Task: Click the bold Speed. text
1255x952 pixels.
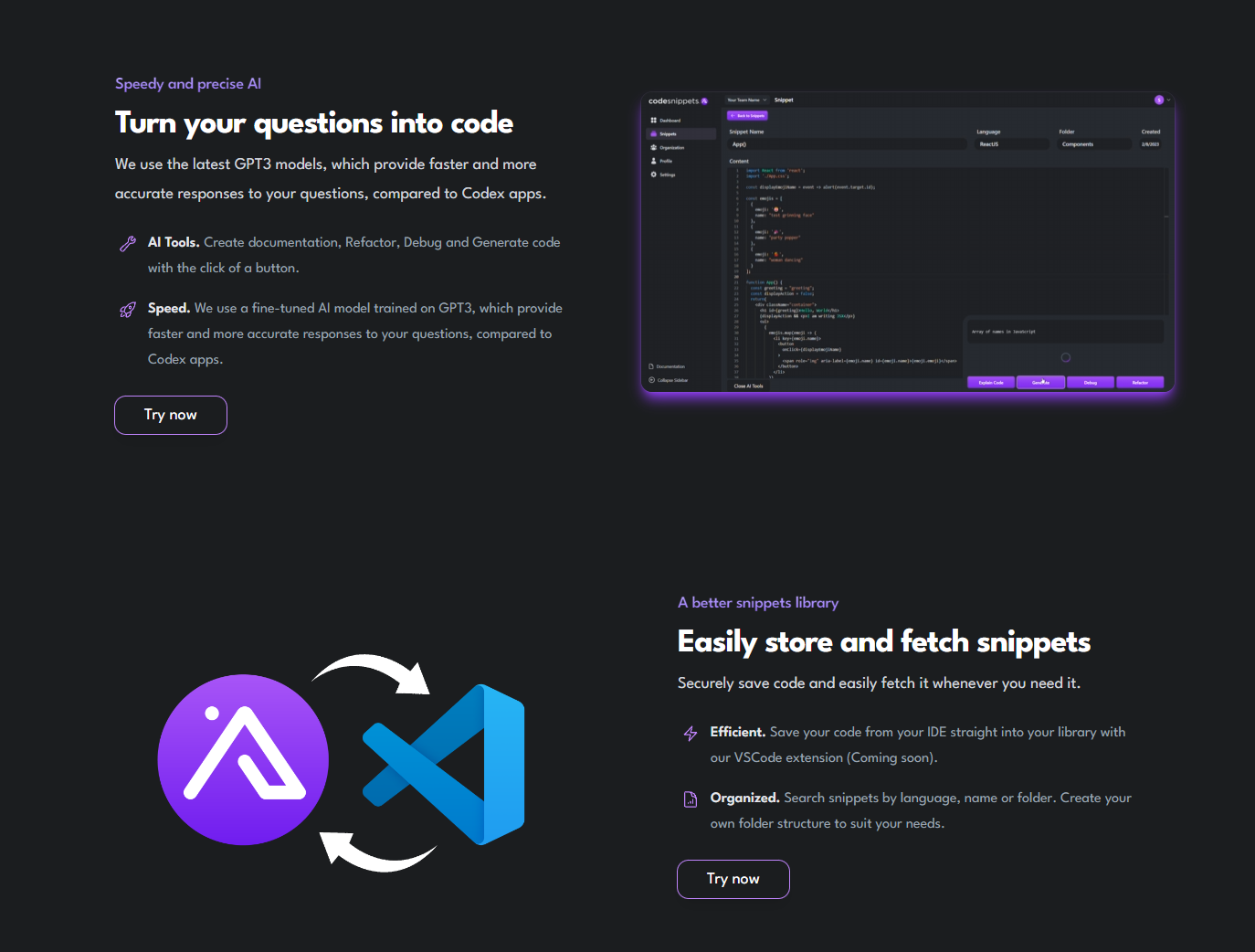Action: click(169, 309)
